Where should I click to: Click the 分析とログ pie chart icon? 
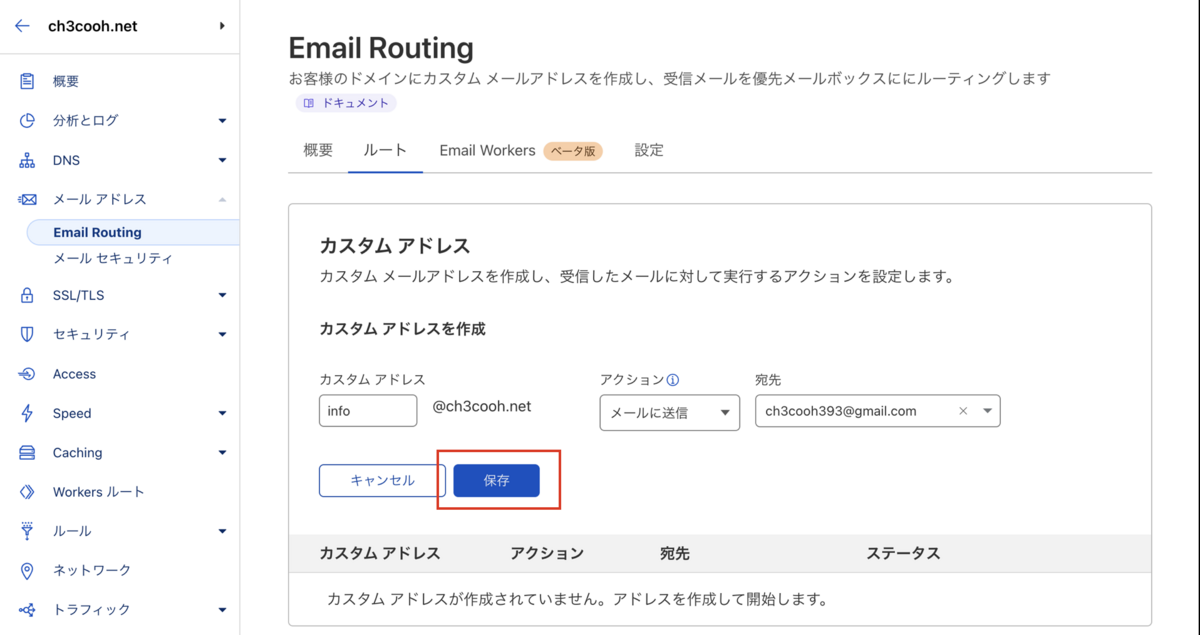(27, 120)
